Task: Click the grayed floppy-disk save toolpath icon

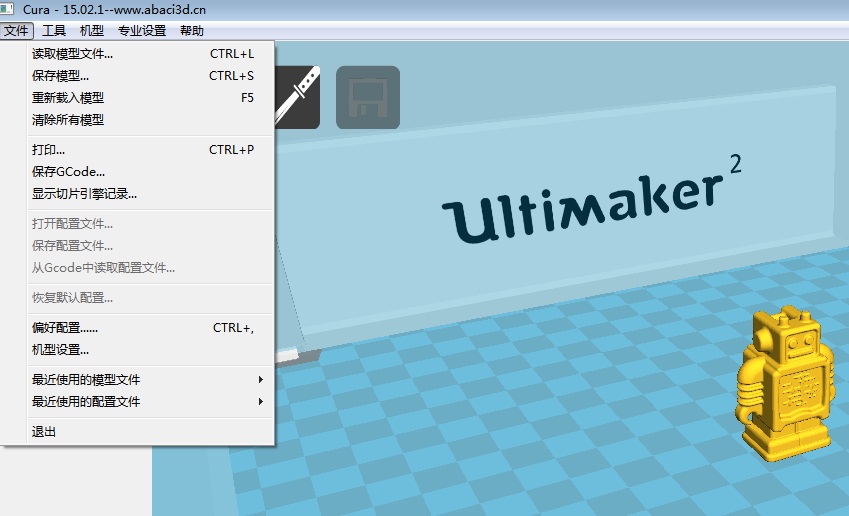Action: pos(368,97)
